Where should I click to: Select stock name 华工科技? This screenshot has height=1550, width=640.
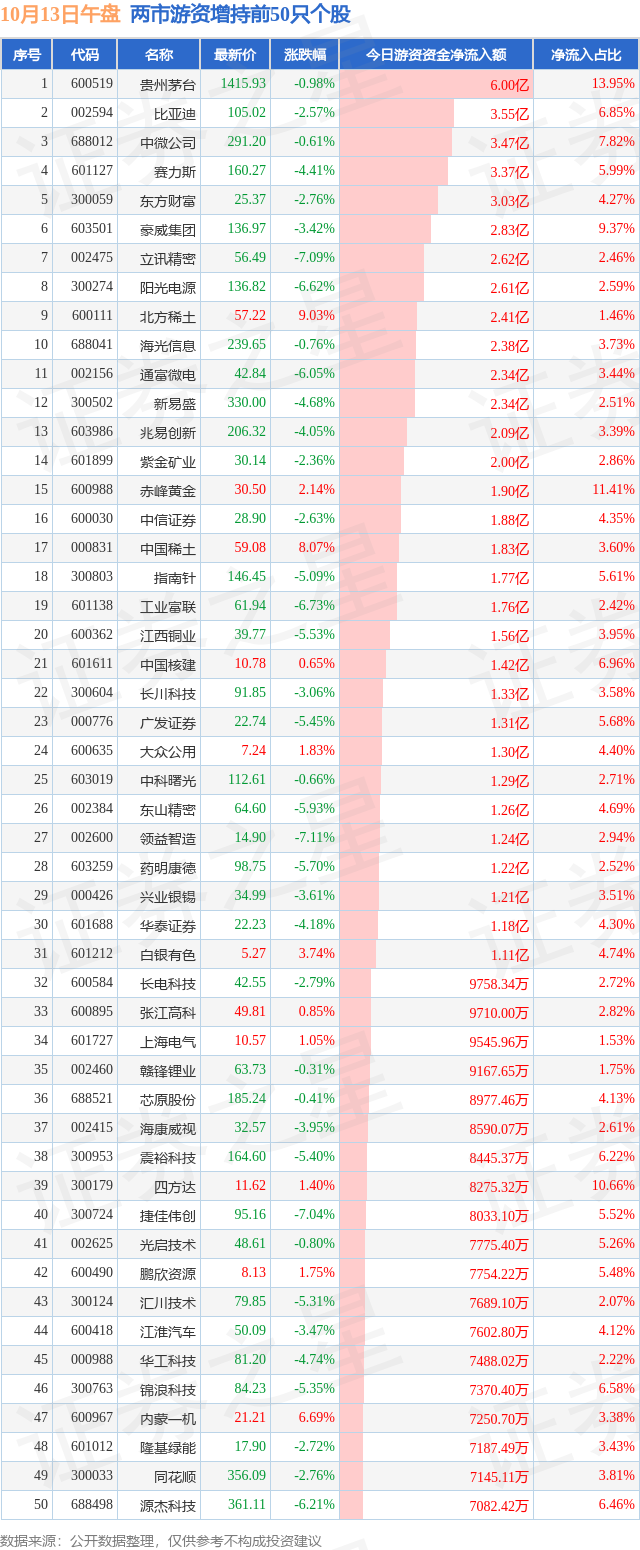168,1360
